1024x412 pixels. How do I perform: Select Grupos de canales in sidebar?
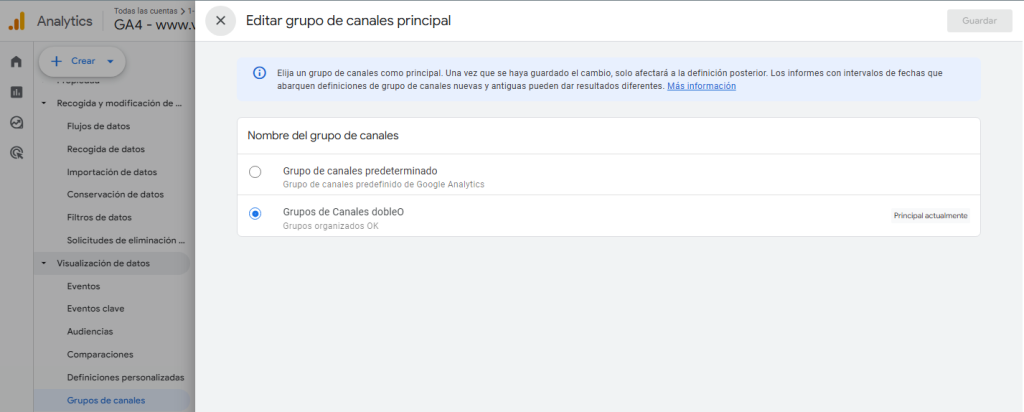(105, 400)
